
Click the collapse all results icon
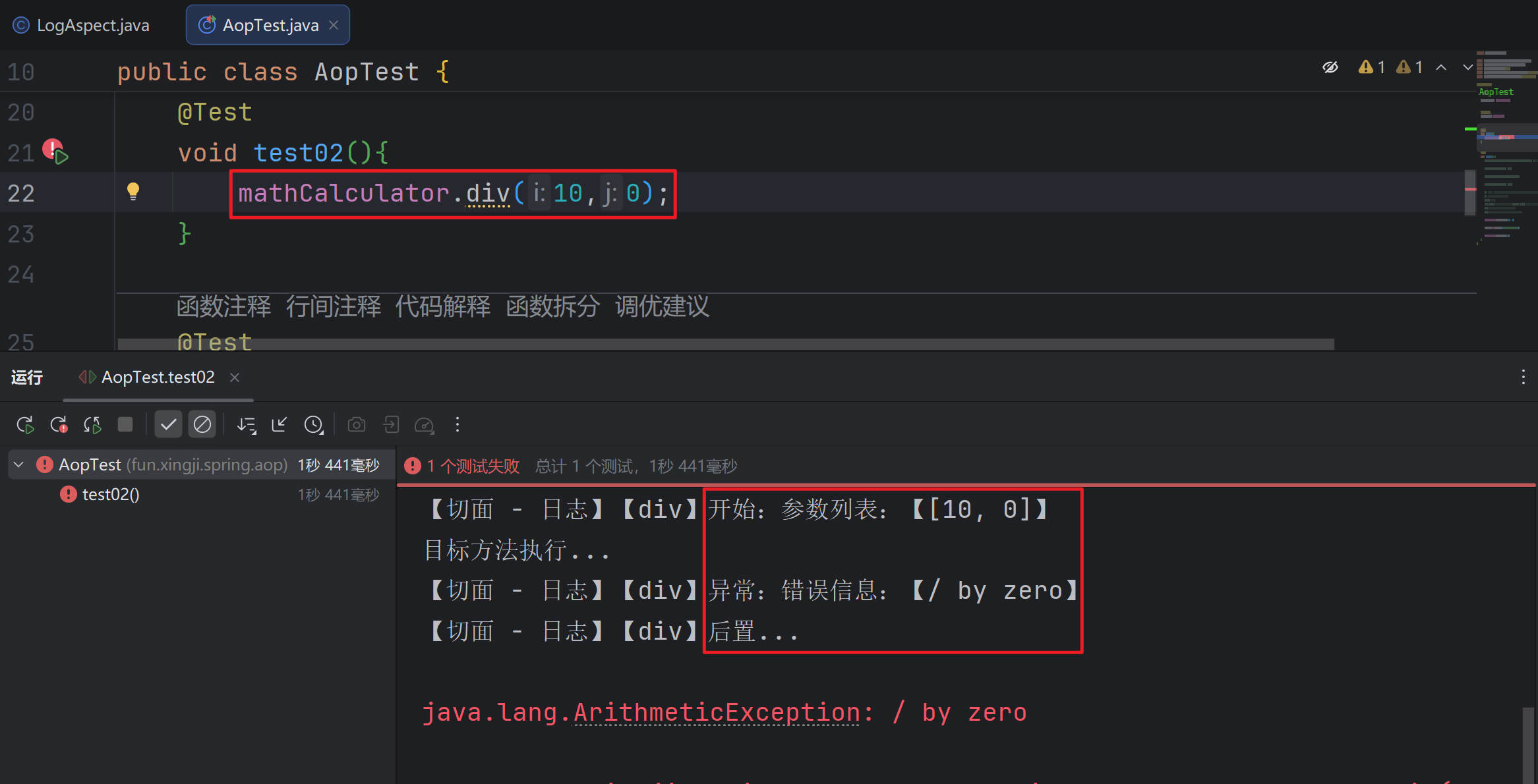click(279, 425)
